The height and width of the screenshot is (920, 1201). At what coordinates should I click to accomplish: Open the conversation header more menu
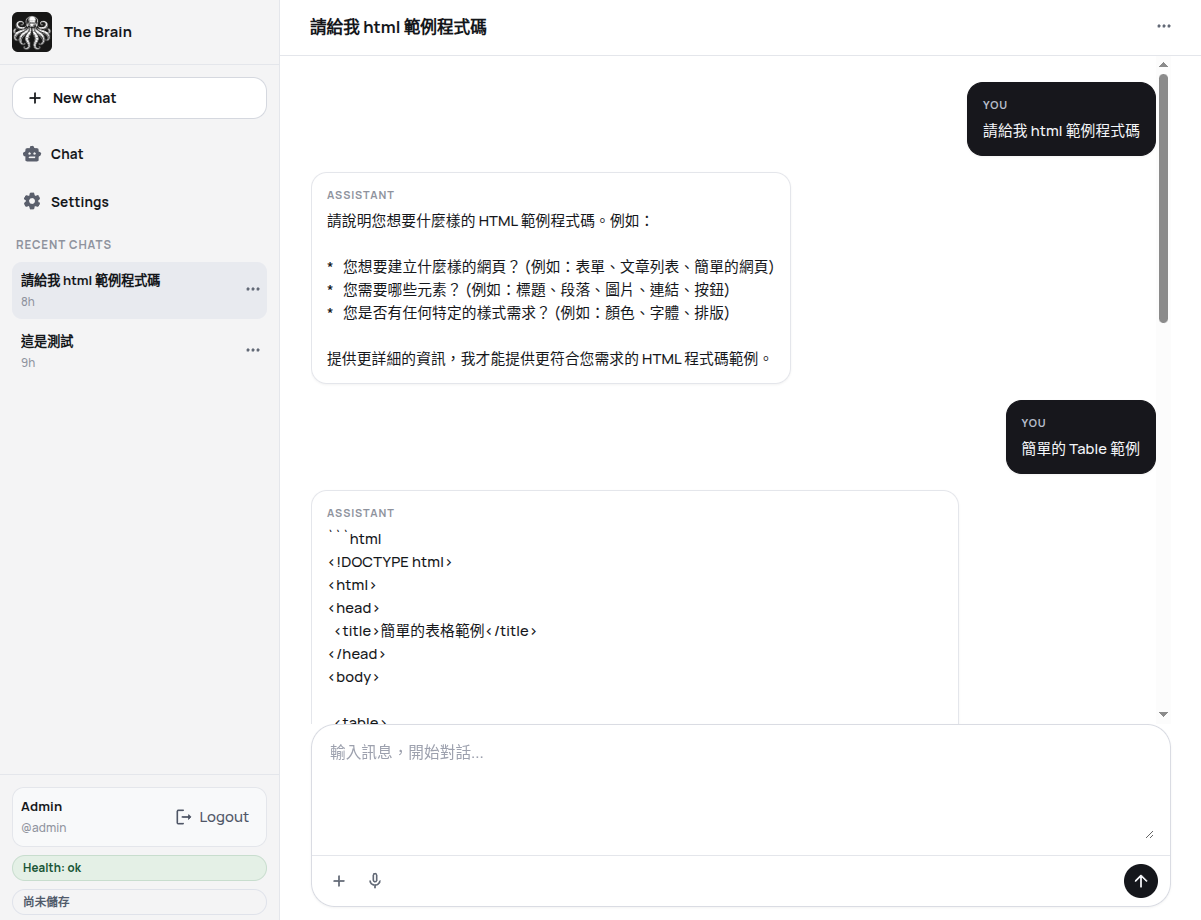click(1164, 26)
